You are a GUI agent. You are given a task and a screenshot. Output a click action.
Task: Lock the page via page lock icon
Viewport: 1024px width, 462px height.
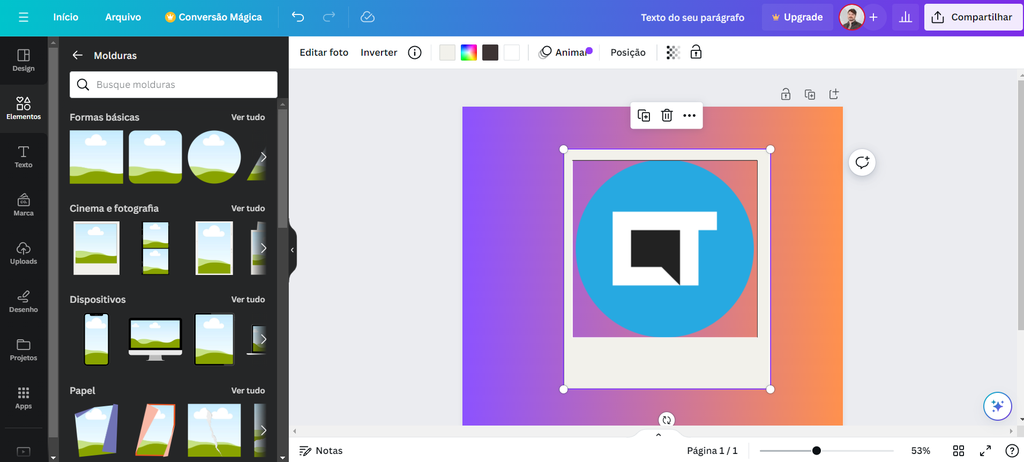(786, 94)
